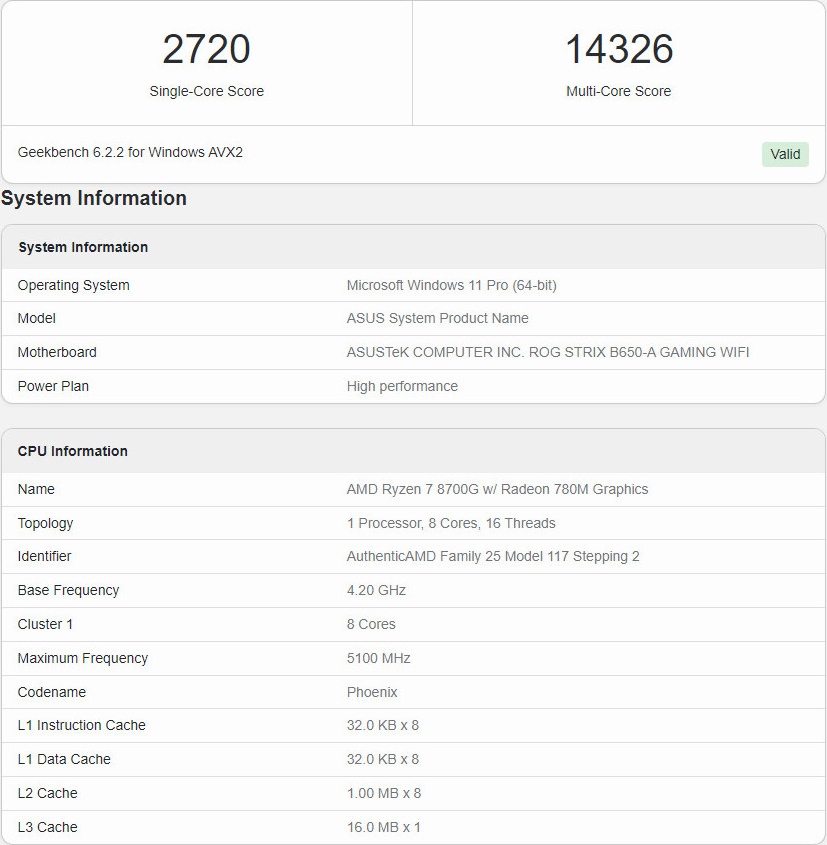This screenshot has width=827, height=845.
Task: Click the Single-Core Score label
Action: coord(206,91)
